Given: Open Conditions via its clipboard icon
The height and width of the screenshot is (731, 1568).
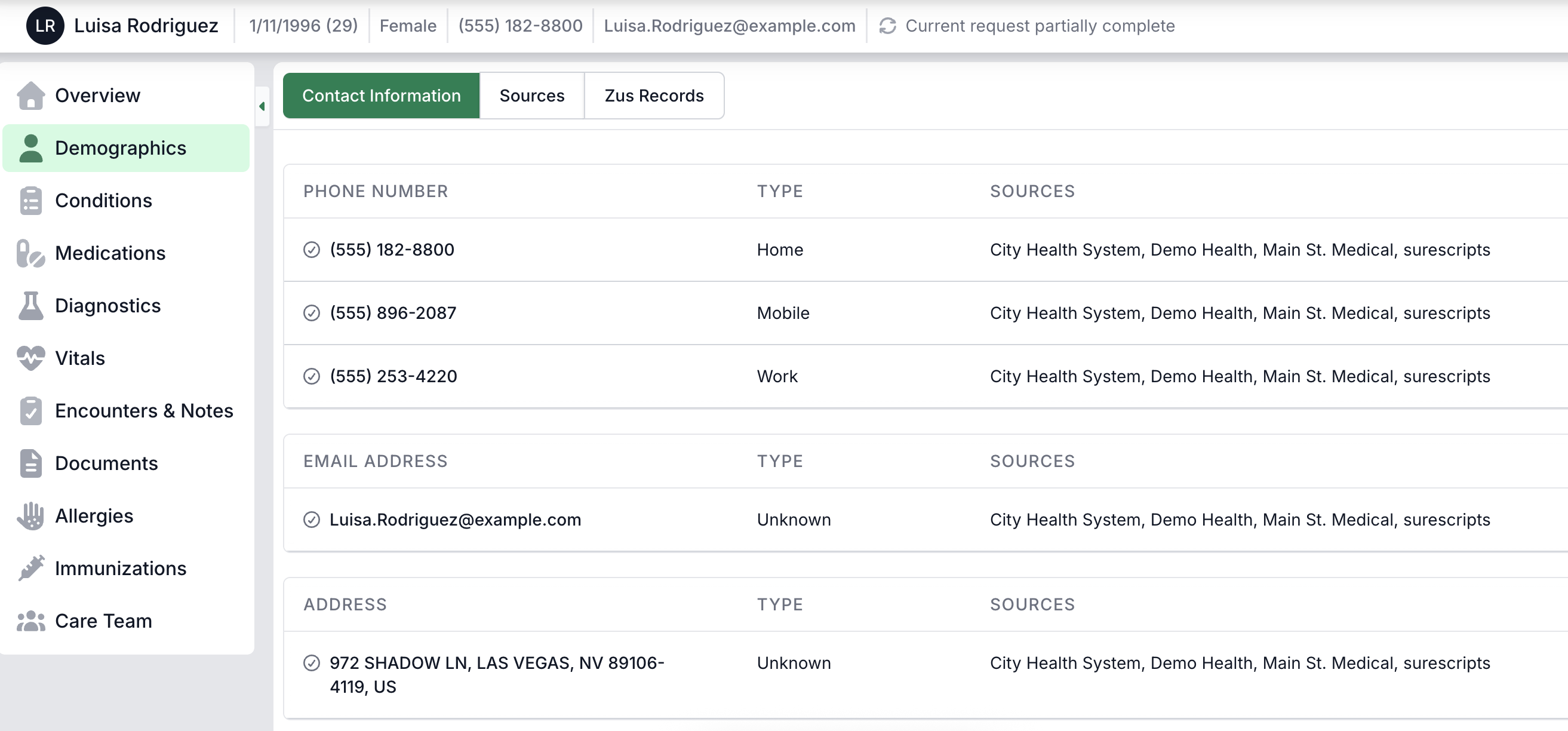Looking at the screenshot, I should [x=30, y=201].
